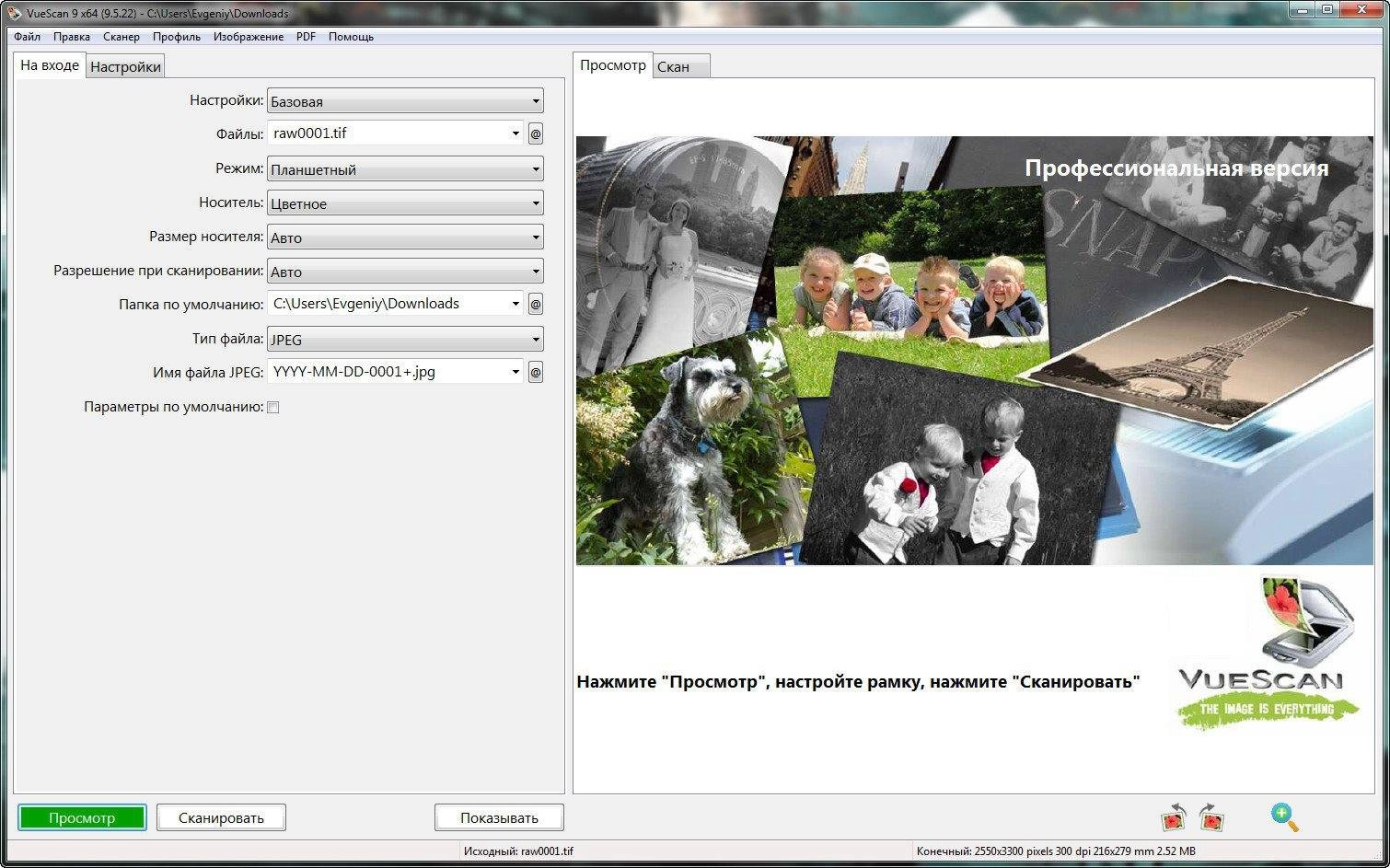
Task: Open the Тип файла dropdown showing JPEG
Action: [x=405, y=340]
